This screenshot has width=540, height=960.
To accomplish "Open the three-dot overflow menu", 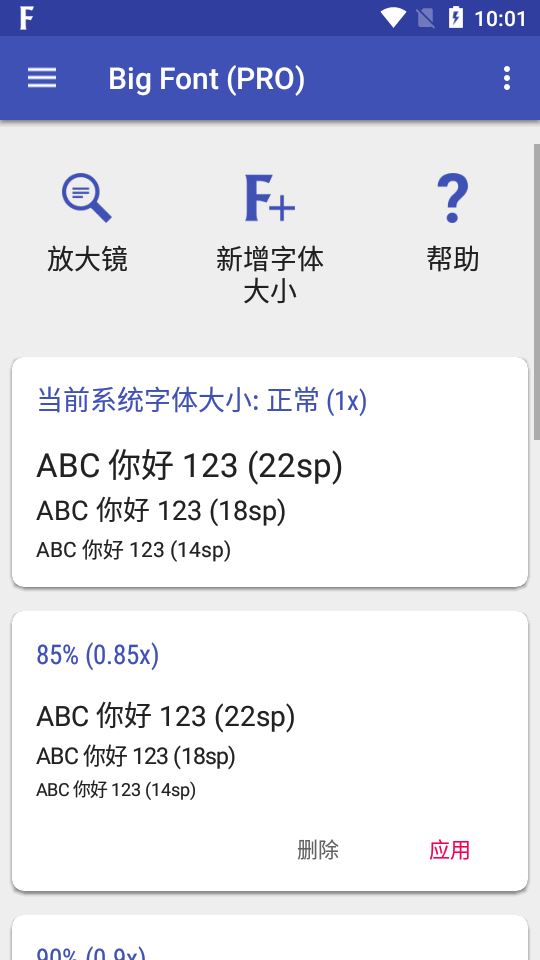I will [506, 78].
